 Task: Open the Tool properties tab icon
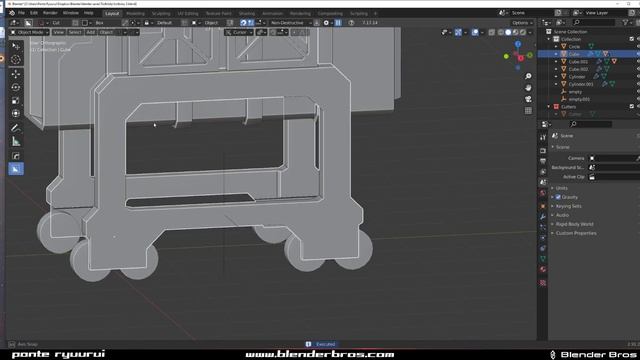tap(543, 138)
